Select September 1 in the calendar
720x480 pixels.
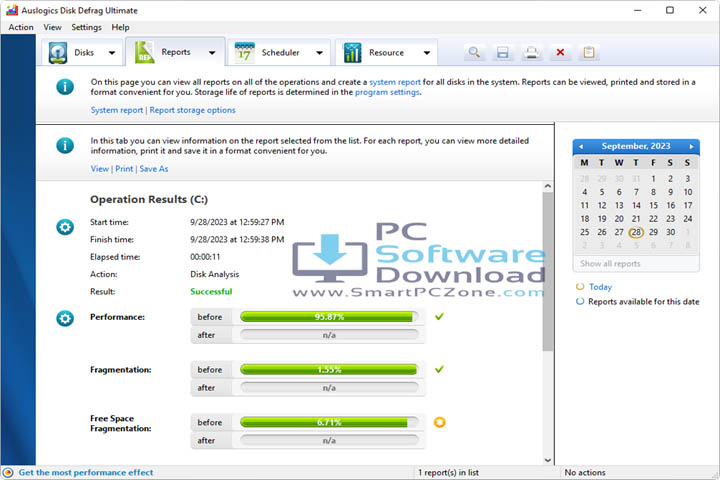[x=653, y=179]
